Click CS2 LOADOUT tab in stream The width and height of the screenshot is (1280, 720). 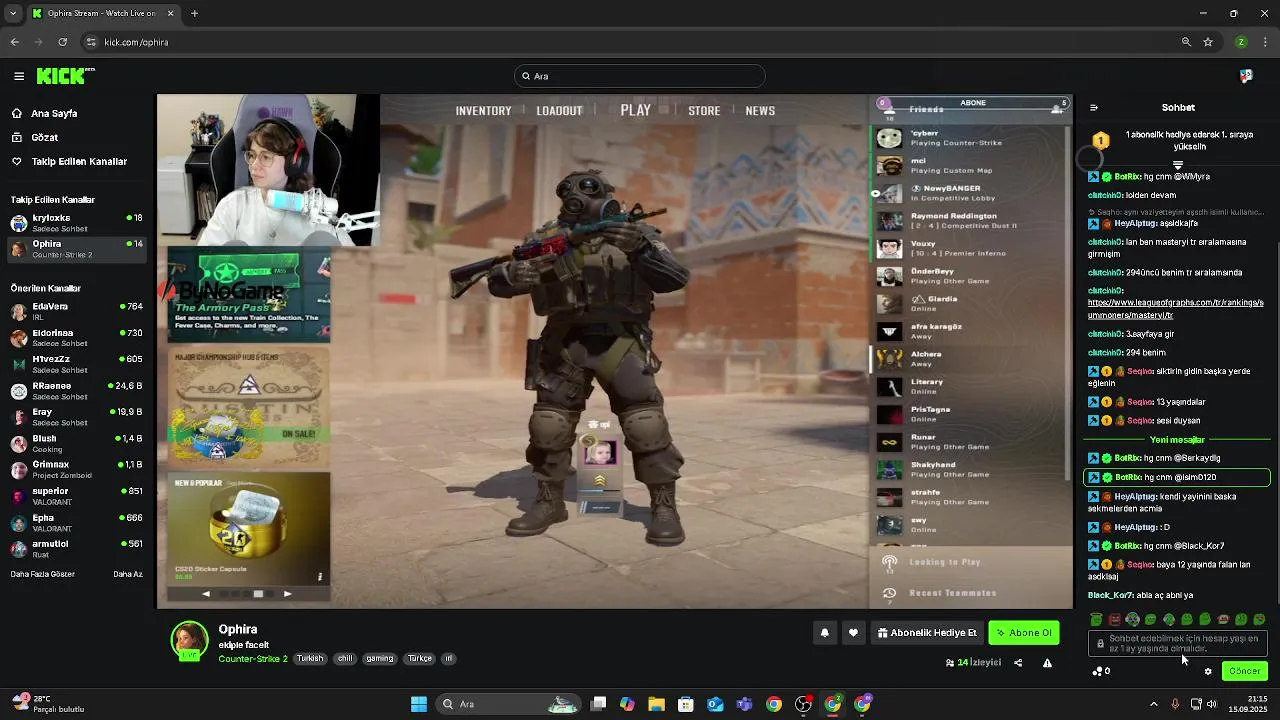pos(559,111)
